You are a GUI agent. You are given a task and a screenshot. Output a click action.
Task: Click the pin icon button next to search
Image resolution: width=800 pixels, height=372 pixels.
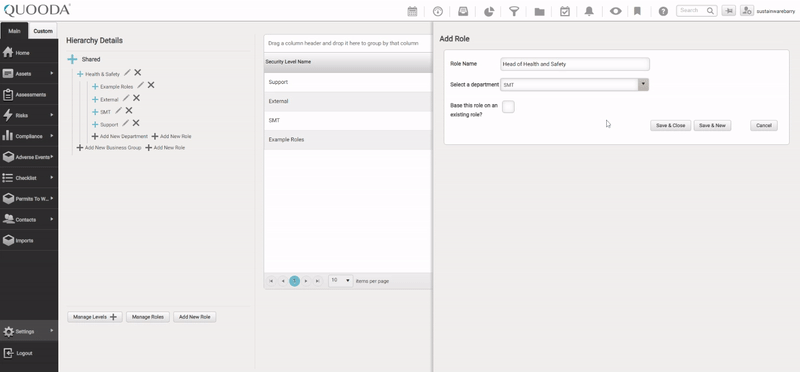coord(729,11)
